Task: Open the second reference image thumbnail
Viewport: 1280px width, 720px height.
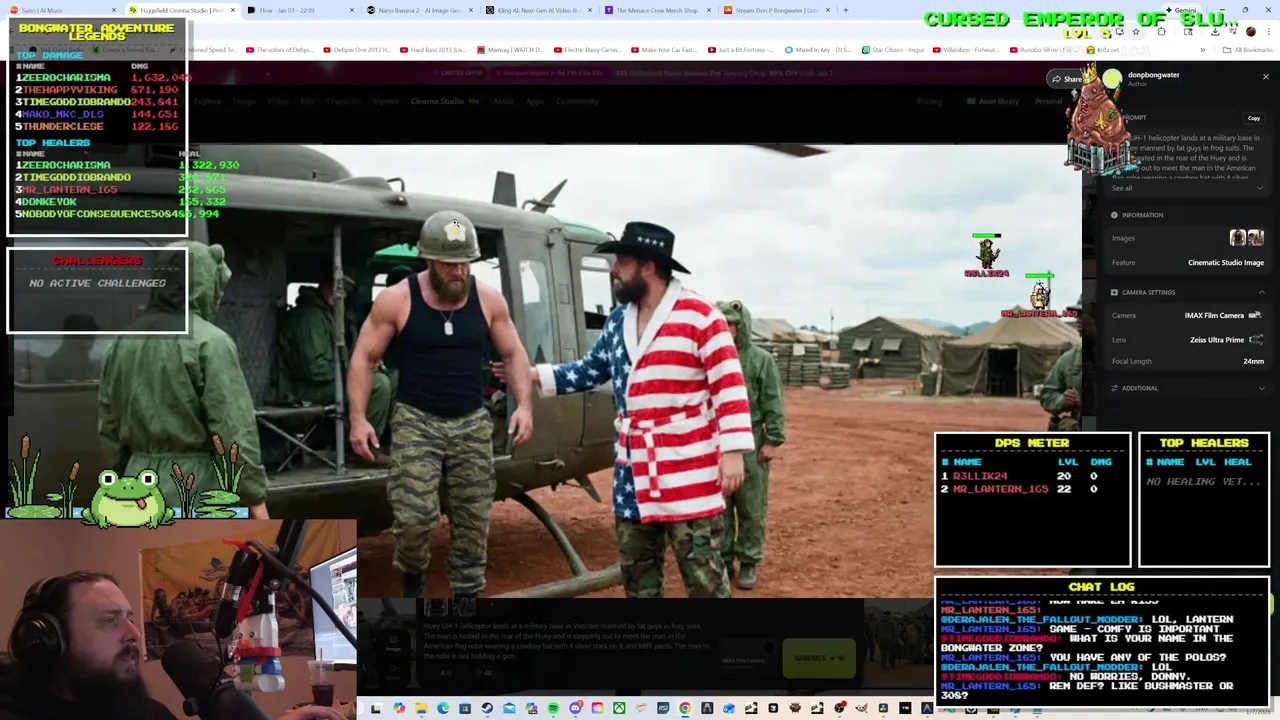Action: click(1256, 237)
